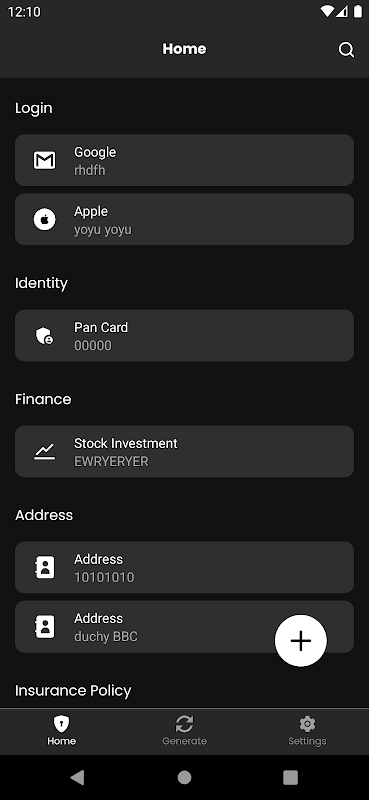Open the Google rhdfh login entry
Screen dimensions: 369x800
pos(184,160)
